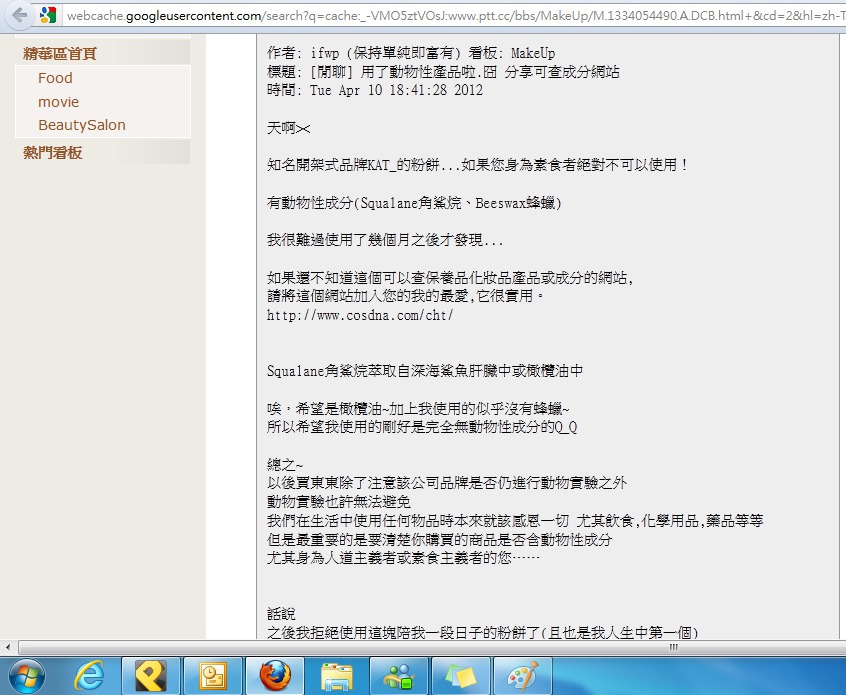
Task: Click the line 天啊><
Action: pyautogui.click(x=289, y=128)
